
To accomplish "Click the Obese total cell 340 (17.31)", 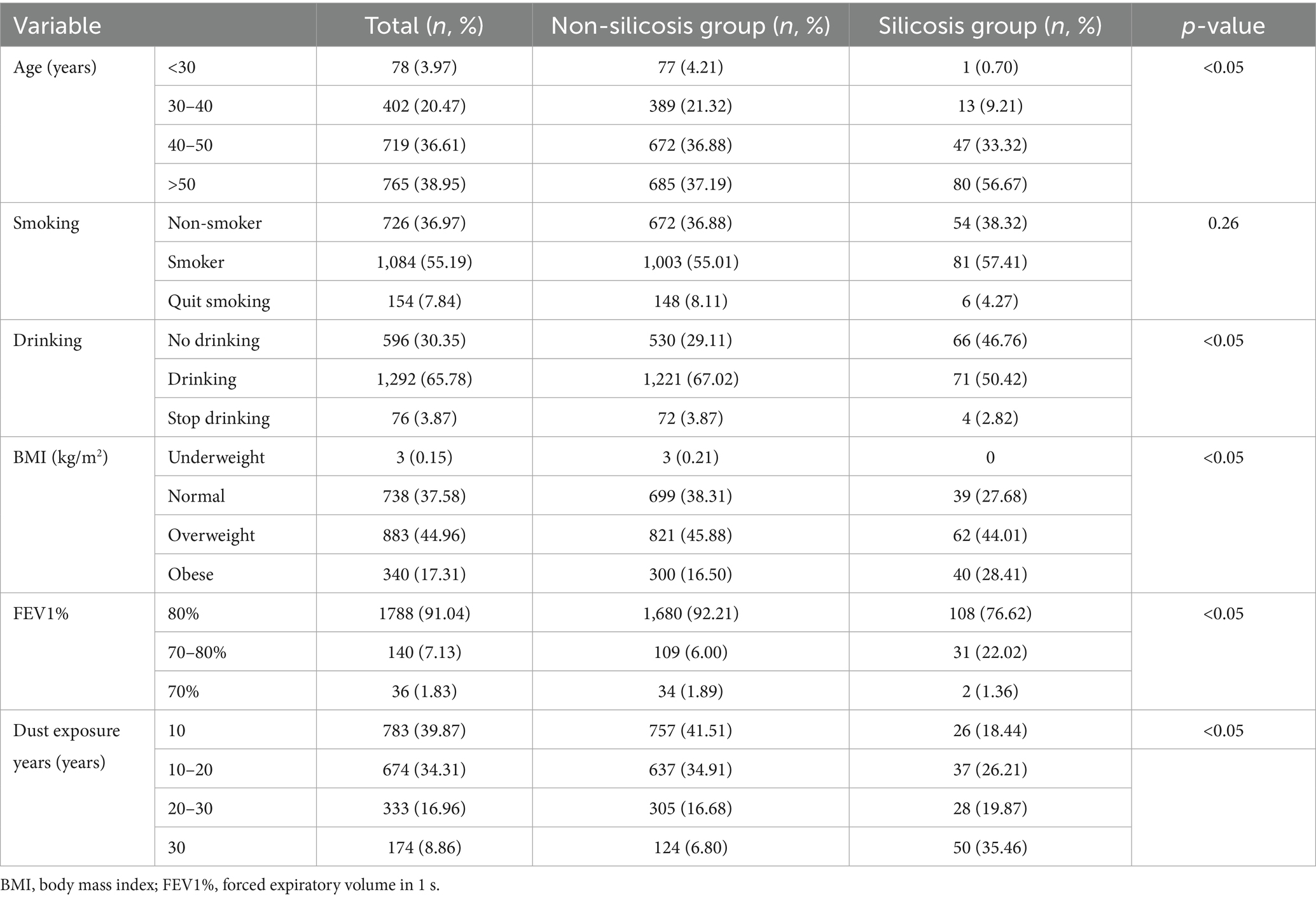I will [424, 574].
